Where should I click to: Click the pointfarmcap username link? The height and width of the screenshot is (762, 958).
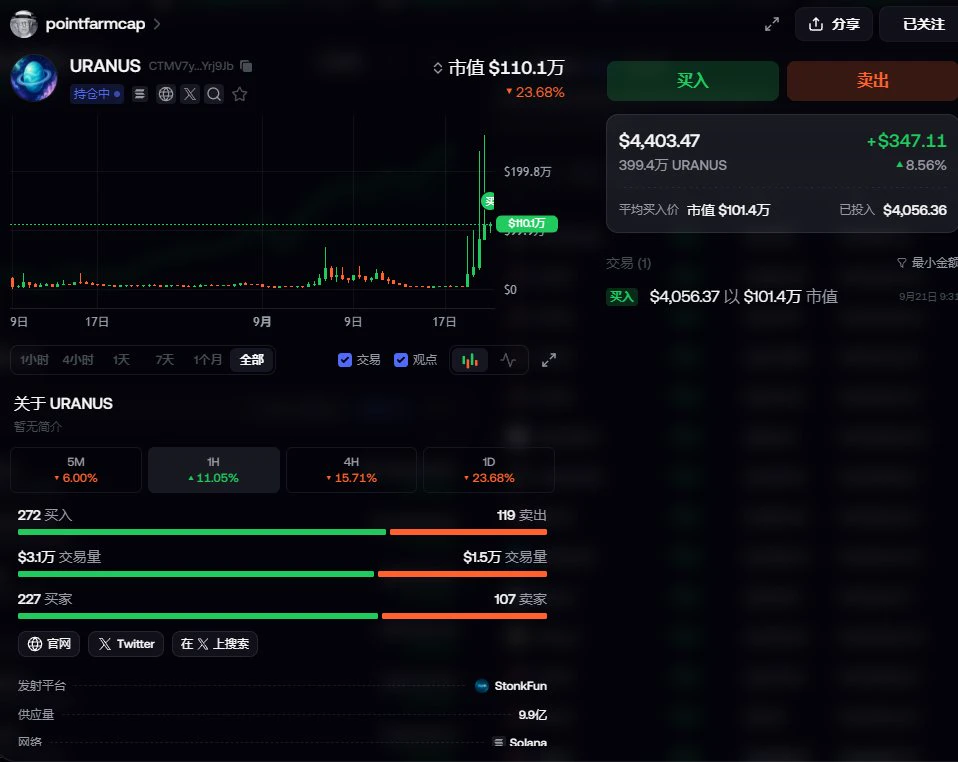tap(95, 24)
